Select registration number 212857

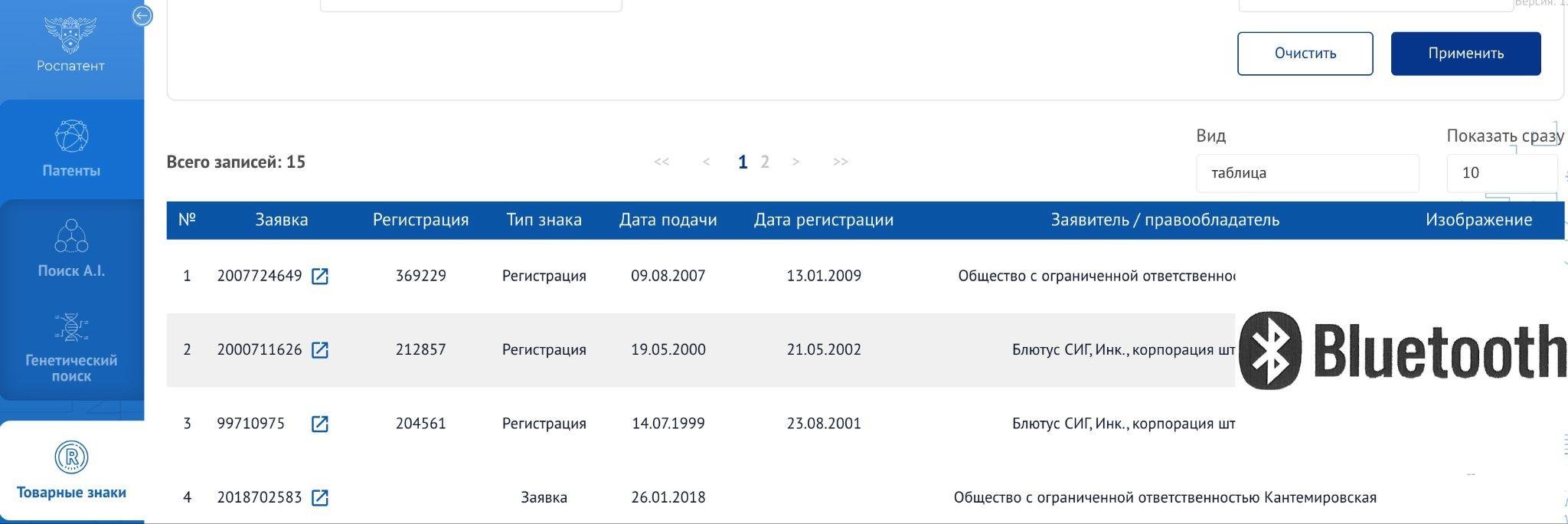[x=420, y=349]
